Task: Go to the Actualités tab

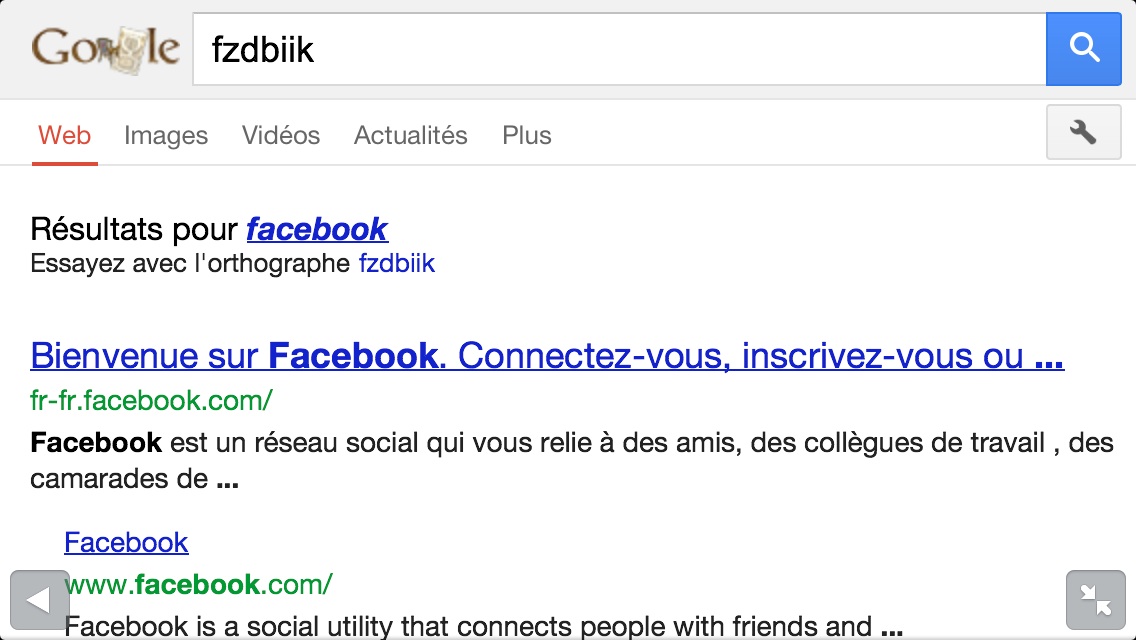Action: point(410,135)
